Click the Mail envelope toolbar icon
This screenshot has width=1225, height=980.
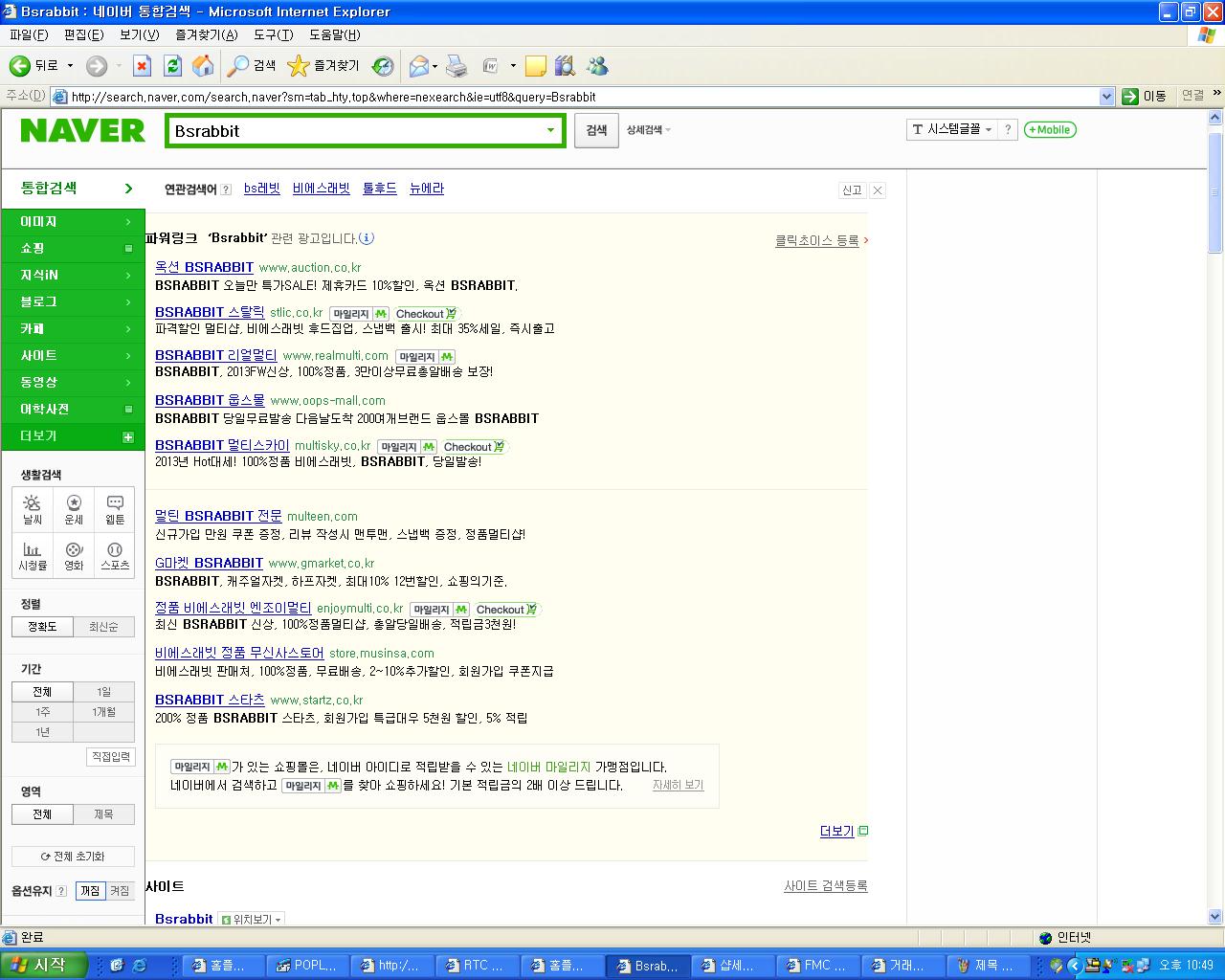click(418, 66)
